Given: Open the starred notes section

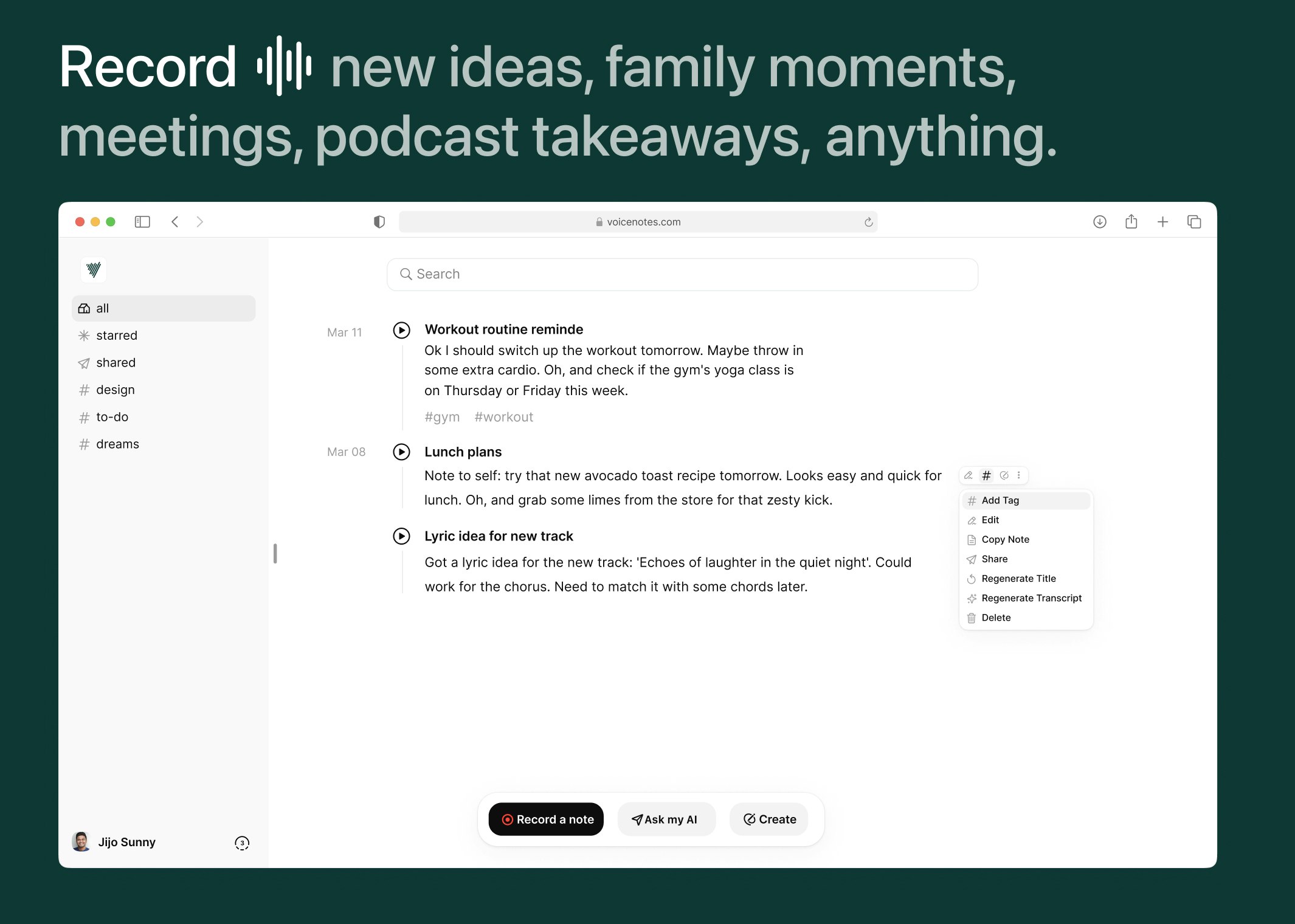Looking at the screenshot, I should (117, 336).
